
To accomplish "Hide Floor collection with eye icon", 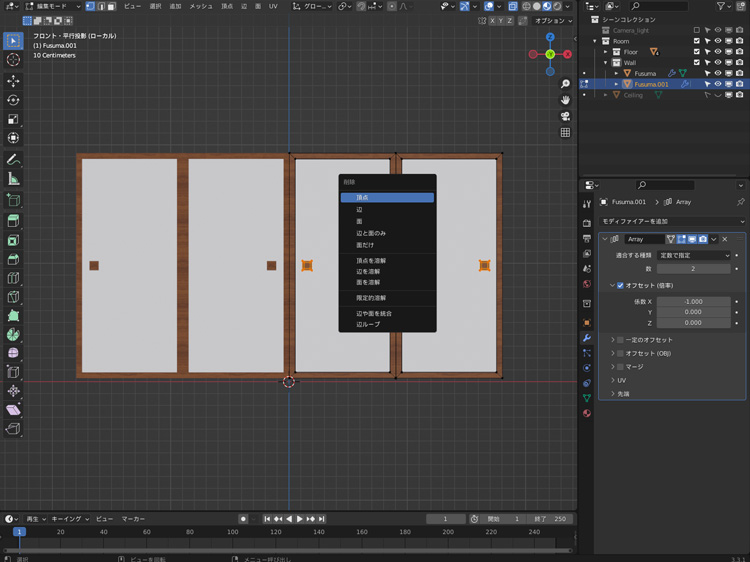I will (x=718, y=51).
